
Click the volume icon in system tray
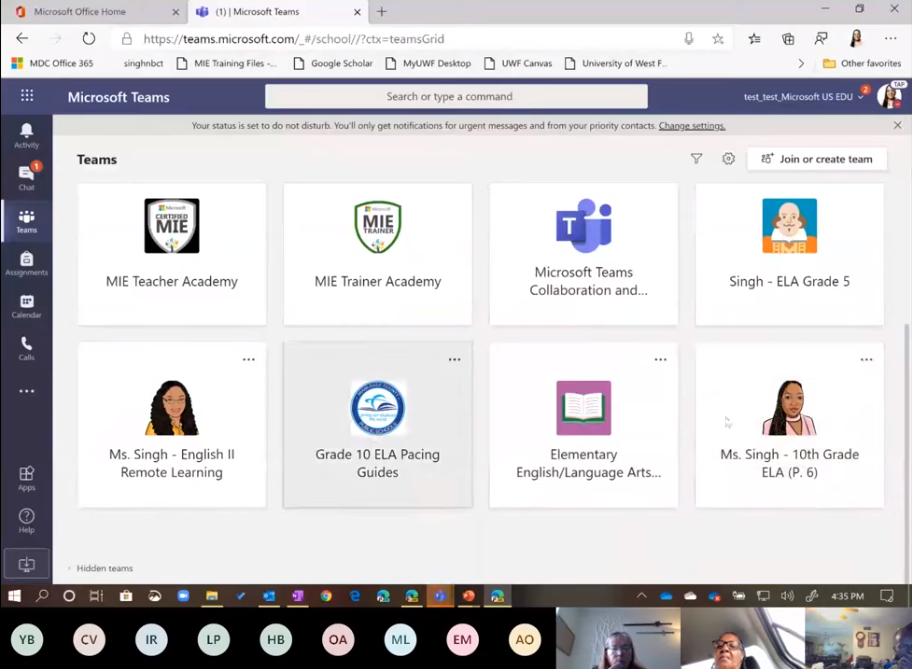(x=787, y=596)
